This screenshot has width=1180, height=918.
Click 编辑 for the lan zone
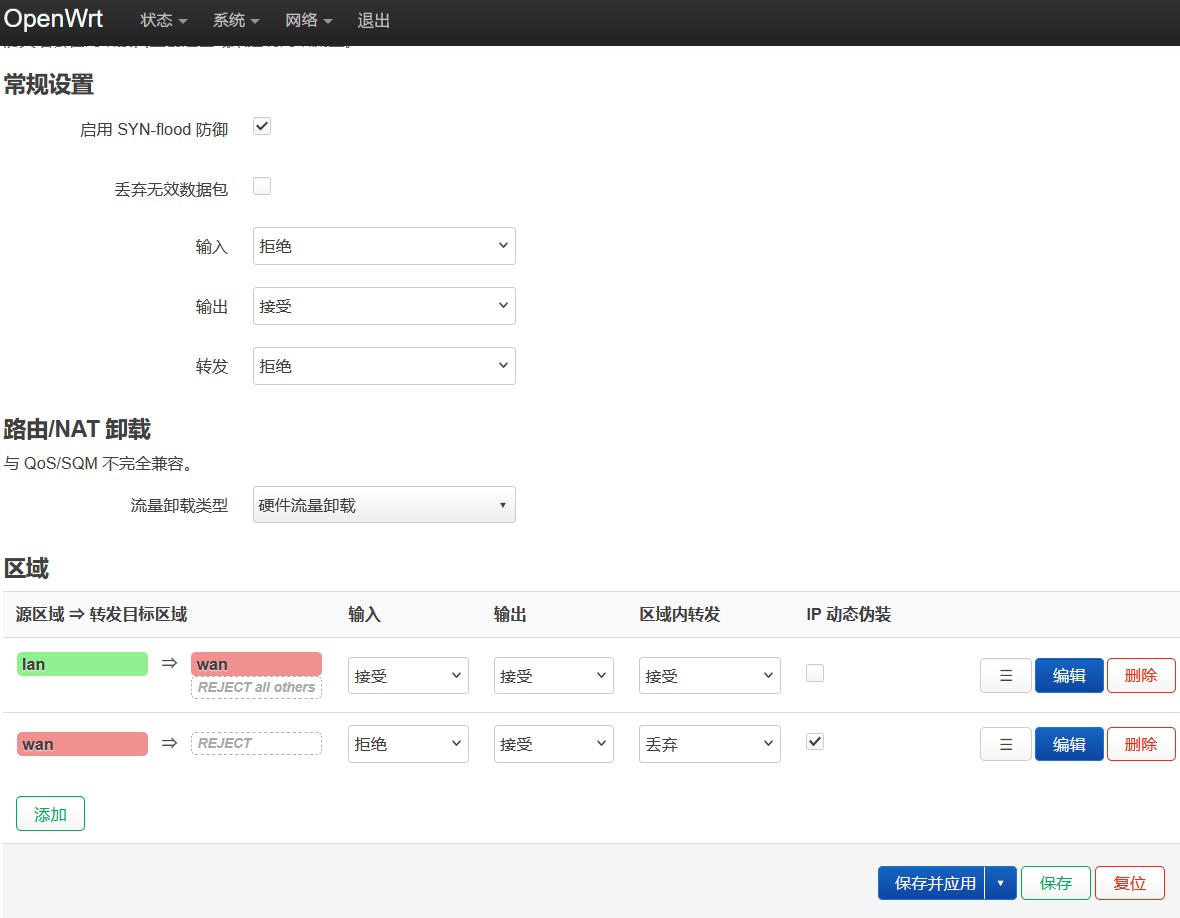click(1068, 676)
